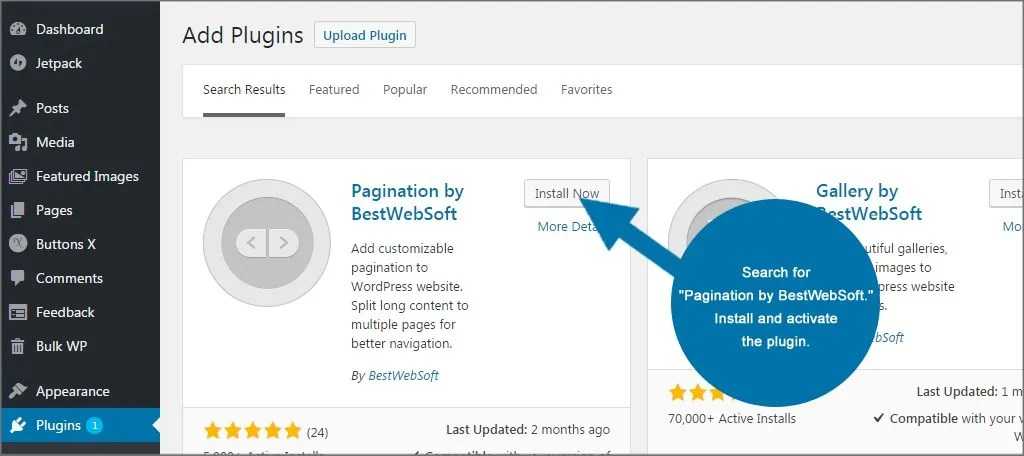
Task: Open the Pagination by BestWebSoft title link
Action: click(407, 202)
